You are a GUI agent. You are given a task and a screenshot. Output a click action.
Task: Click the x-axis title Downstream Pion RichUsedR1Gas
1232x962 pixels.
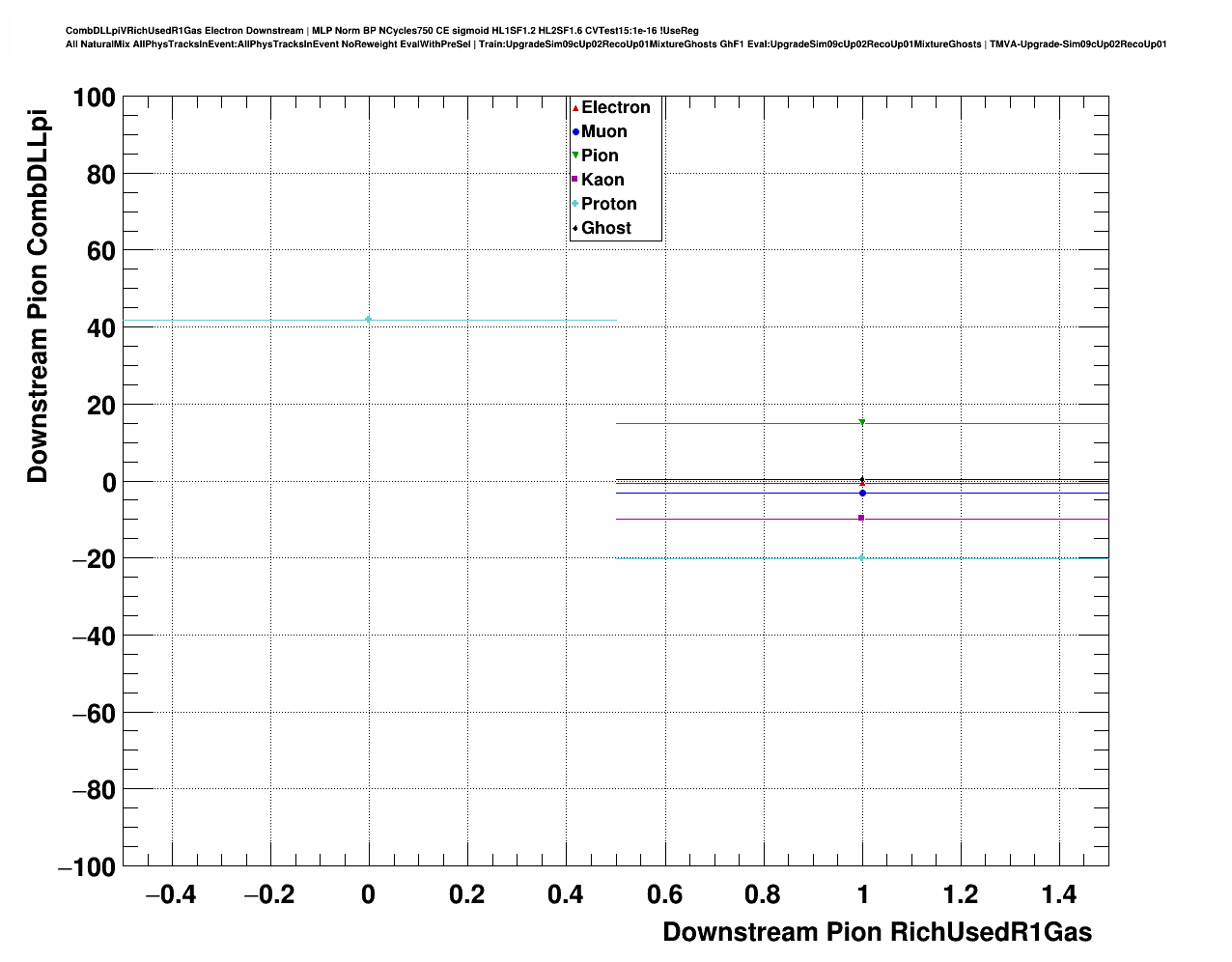(878, 932)
